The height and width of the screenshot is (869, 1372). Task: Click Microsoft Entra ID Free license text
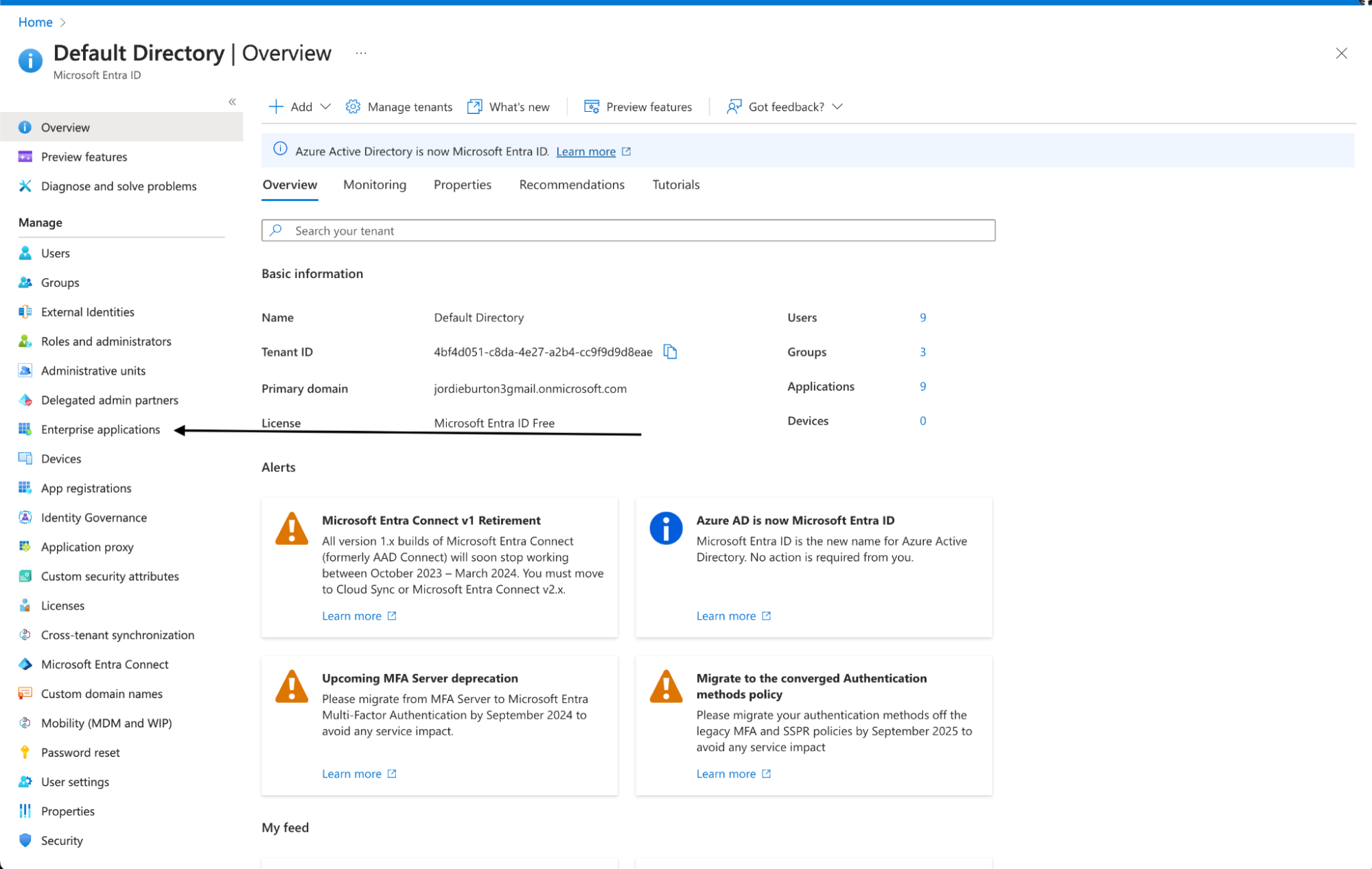click(494, 423)
